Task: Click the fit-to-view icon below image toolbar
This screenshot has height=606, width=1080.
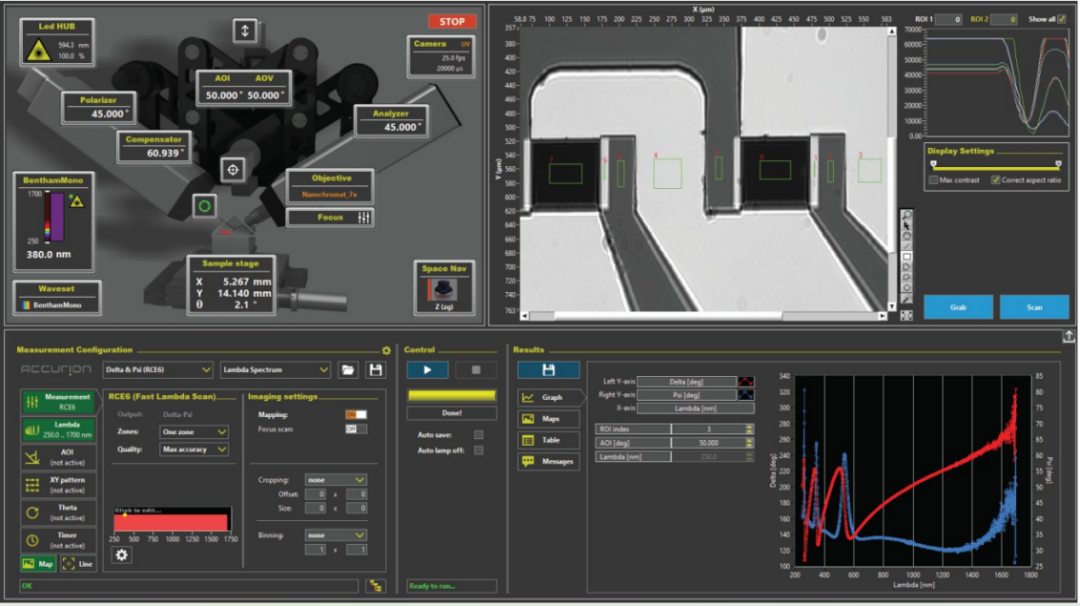Action: click(906, 315)
